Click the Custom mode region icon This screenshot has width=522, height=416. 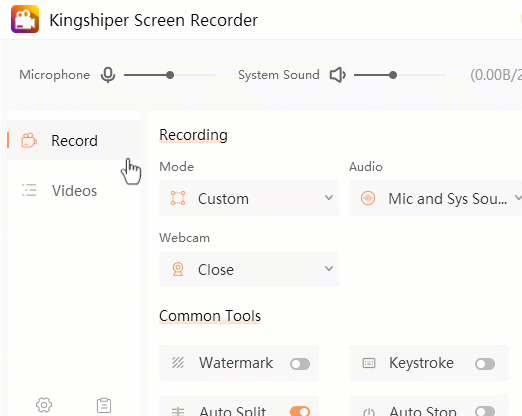pyautogui.click(x=178, y=198)
